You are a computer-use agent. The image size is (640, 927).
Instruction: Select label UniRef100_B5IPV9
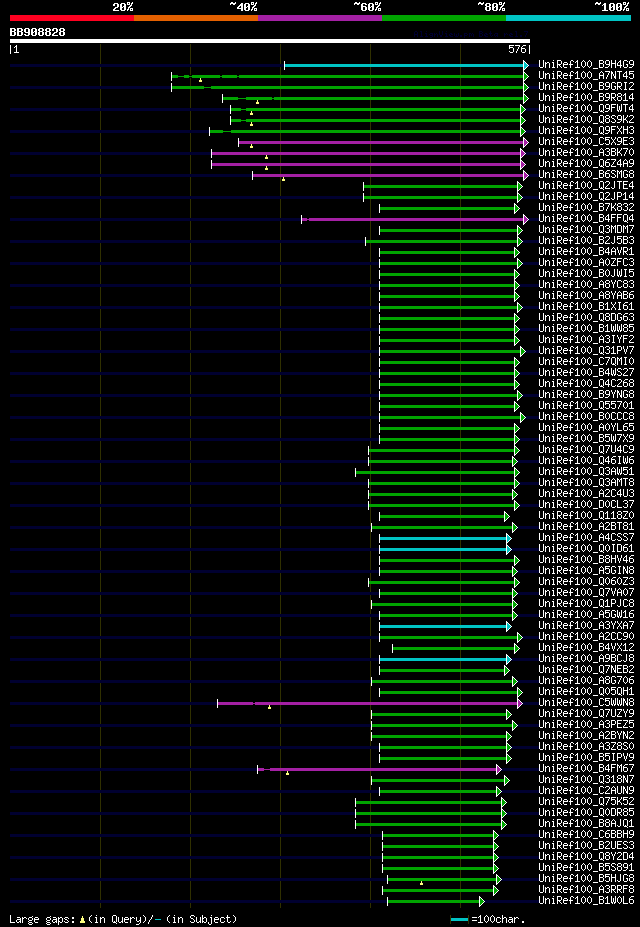click(x=587, y=758)
